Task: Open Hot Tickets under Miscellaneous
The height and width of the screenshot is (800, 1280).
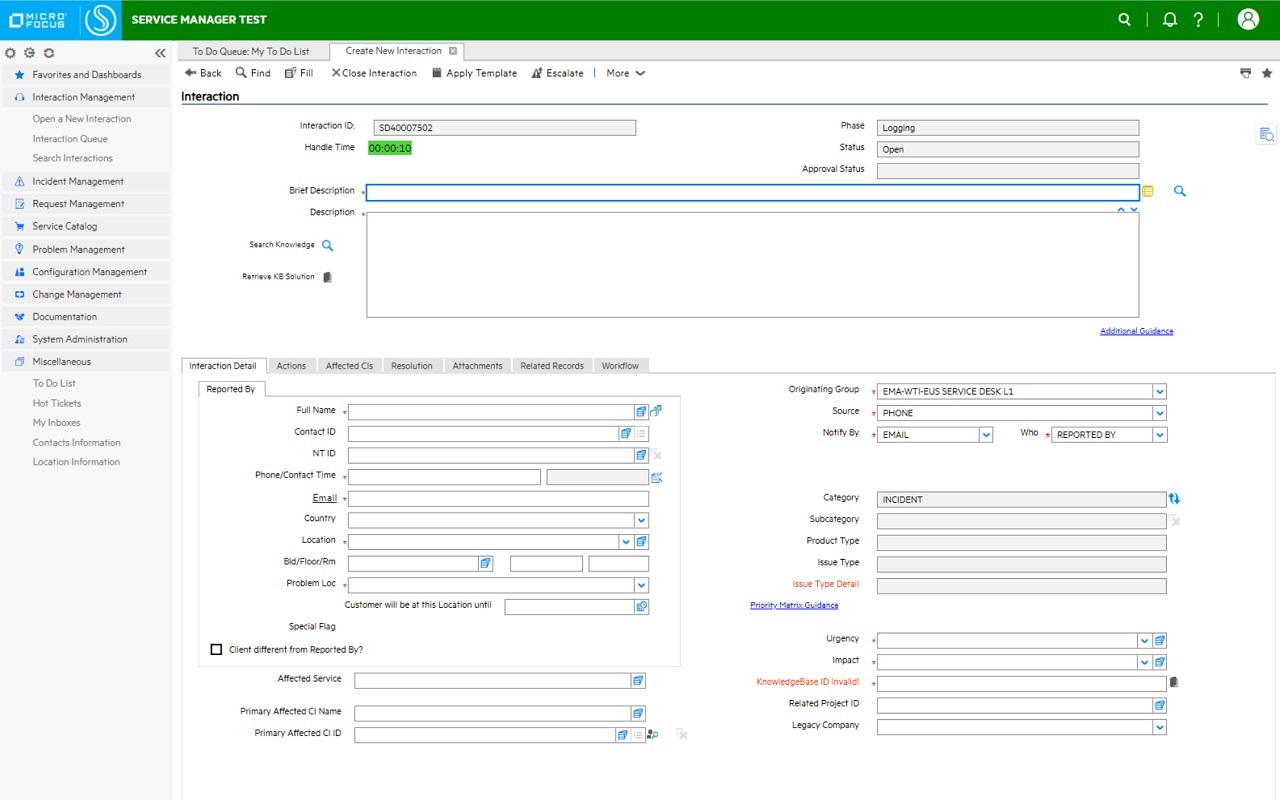Action: [57, 404]
